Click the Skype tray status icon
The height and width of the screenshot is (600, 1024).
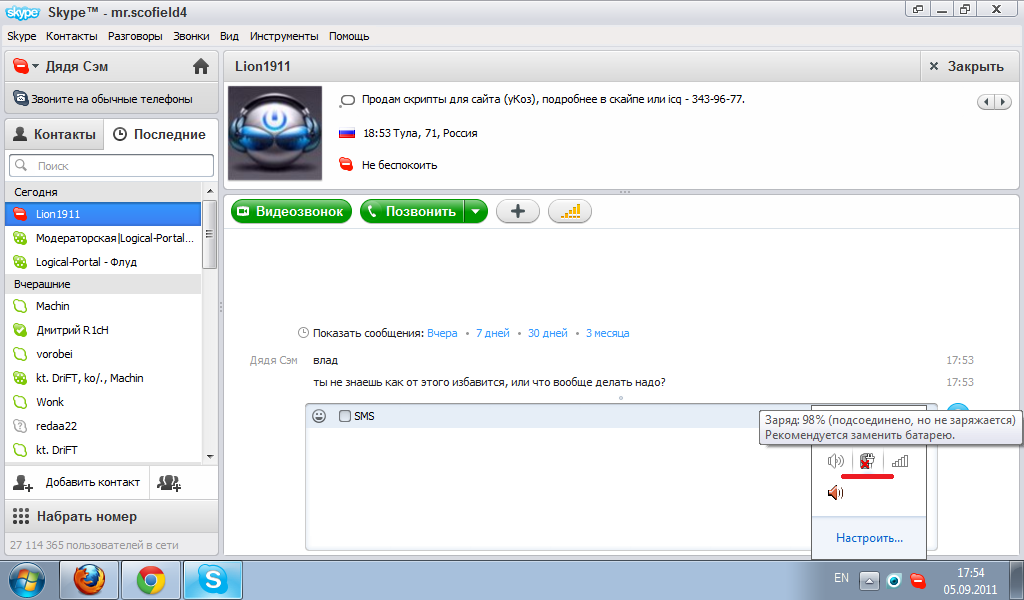point(918,580)
